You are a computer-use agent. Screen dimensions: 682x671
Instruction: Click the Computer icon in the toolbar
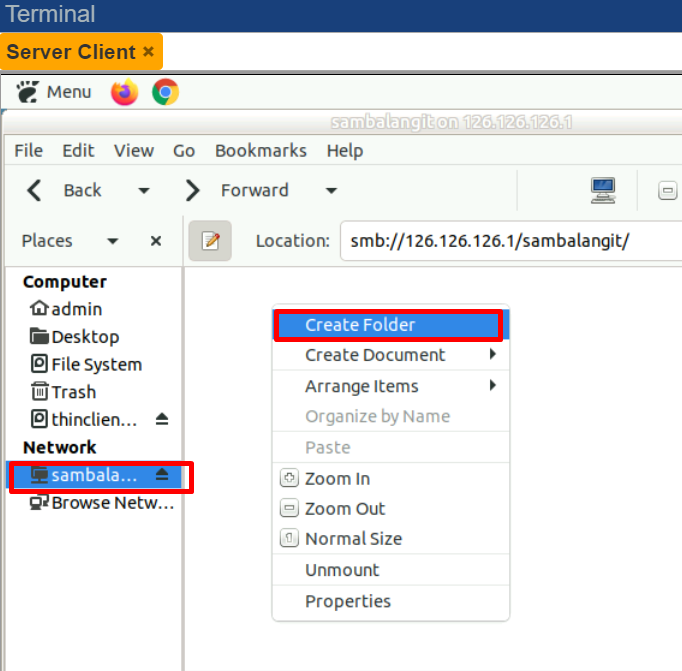pyautogui.click(x=603, y=190)
